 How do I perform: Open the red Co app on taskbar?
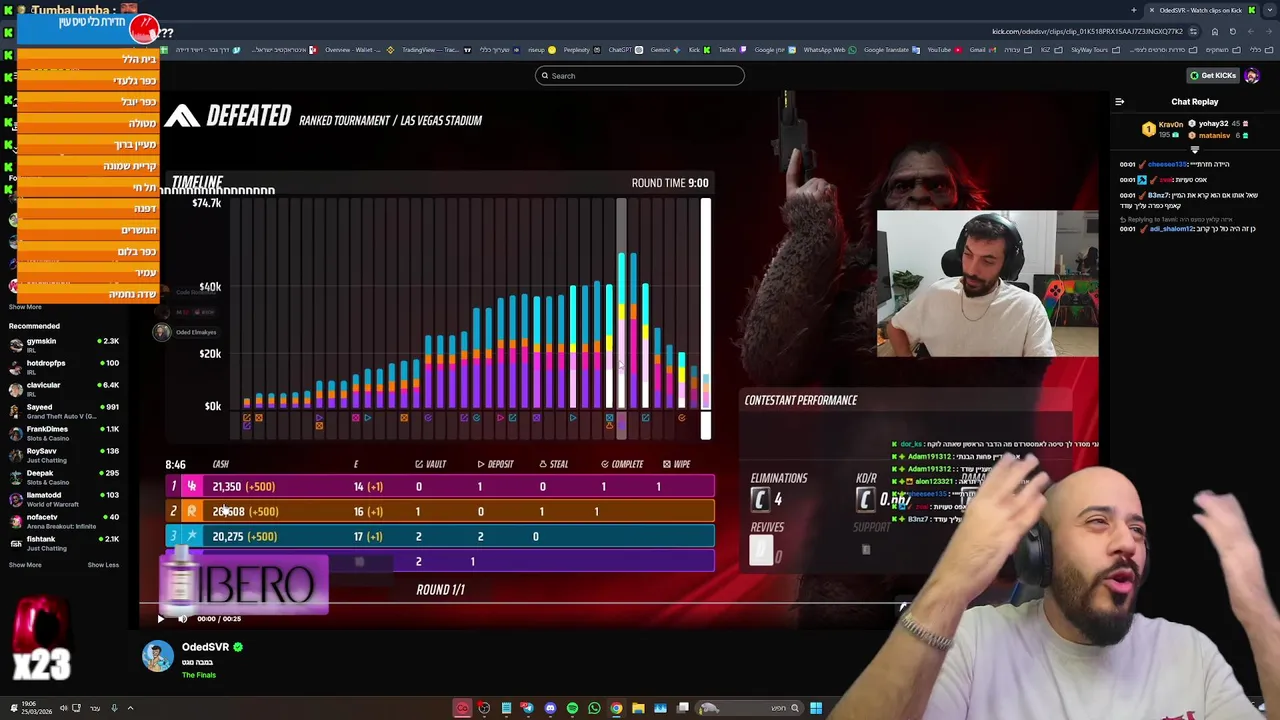462,708
